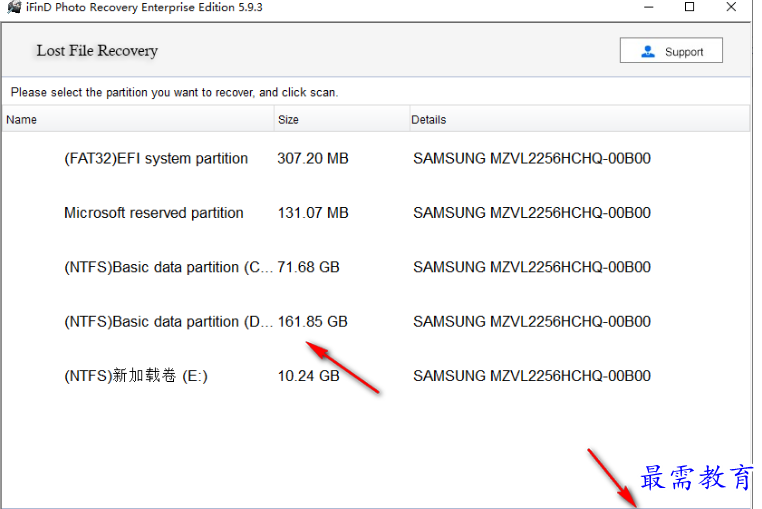Click the 131.07 MB size cell

[x=313, y=213]
